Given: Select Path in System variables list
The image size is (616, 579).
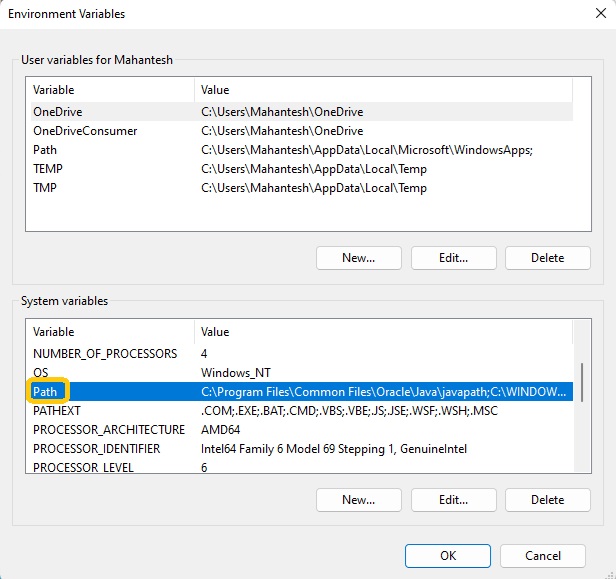Looking at the screenshot, I should point(302,392).
